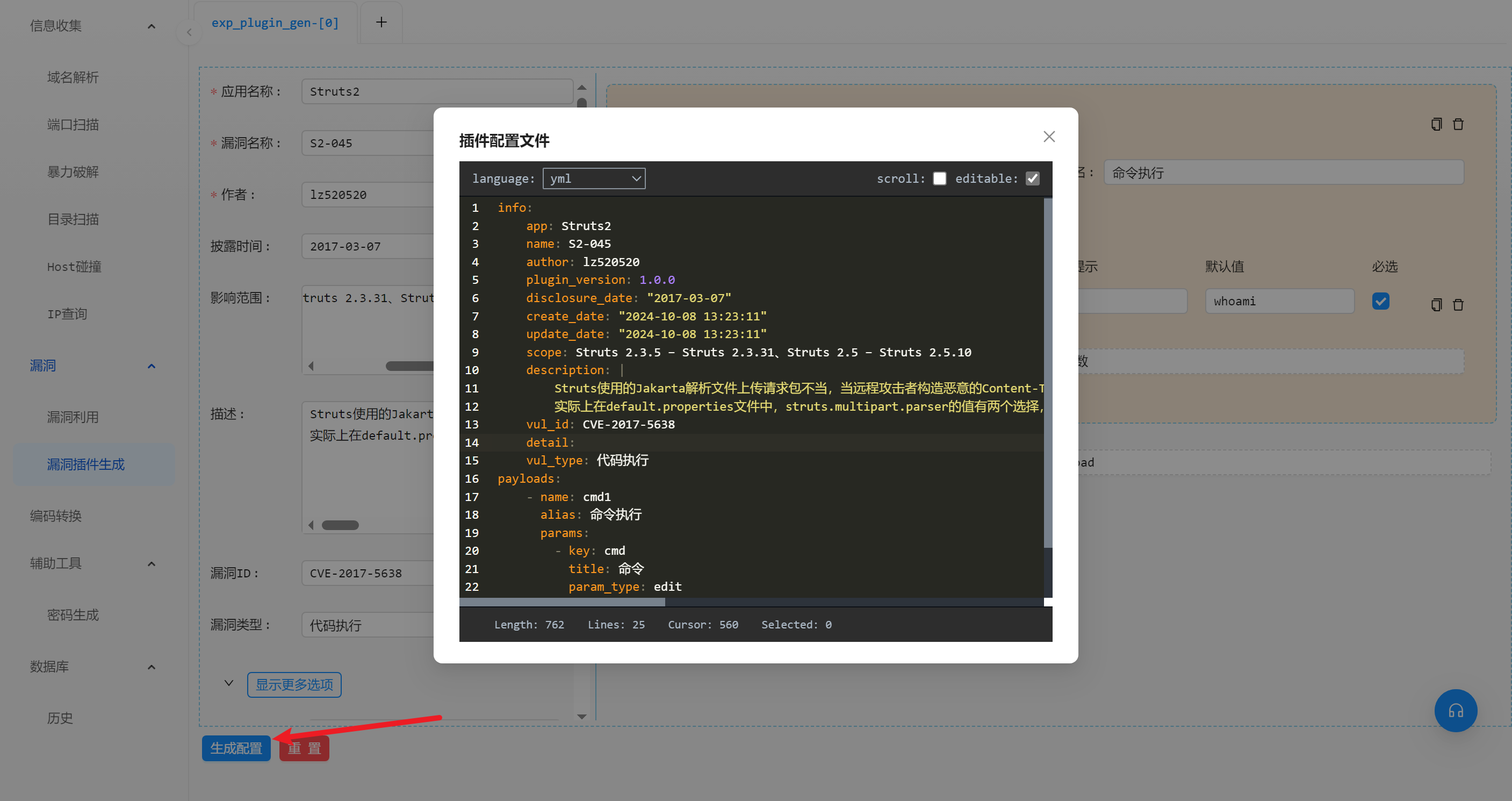
Task: Click the headset support floating icon
Action: pos(1455,711)
